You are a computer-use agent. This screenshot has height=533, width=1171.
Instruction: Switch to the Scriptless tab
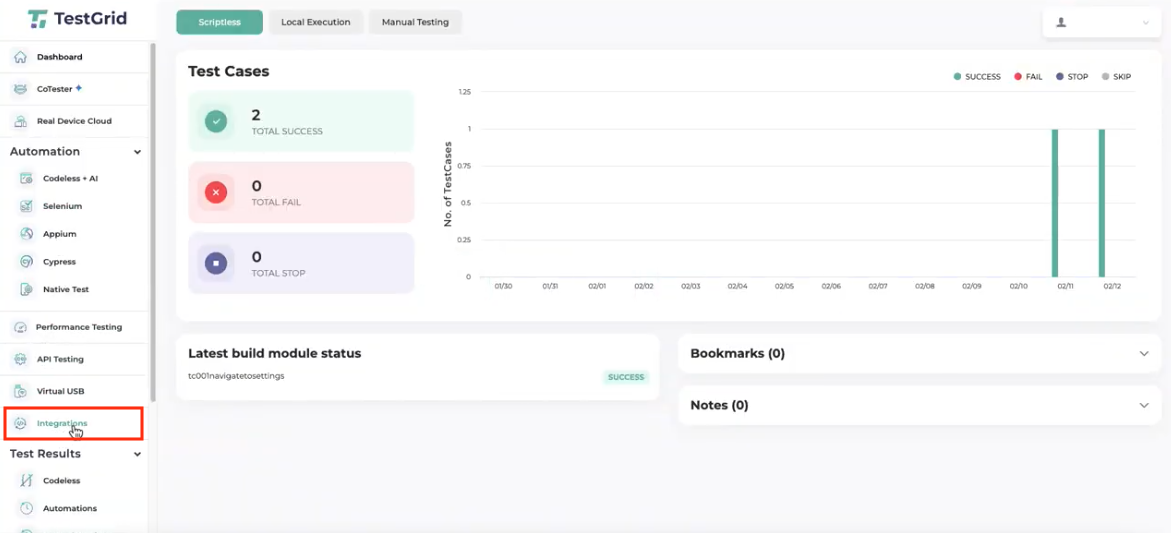pos(220,22)
